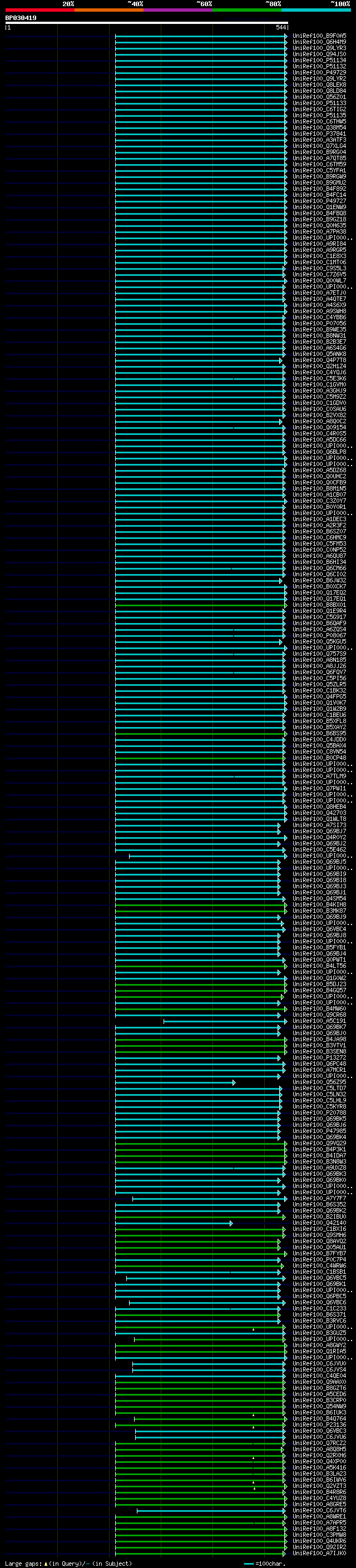Click the green alignment bar for UniRef100_B3SEN8
Viewport: 356px width, 1568px height.
click(x=201, y=1052)
